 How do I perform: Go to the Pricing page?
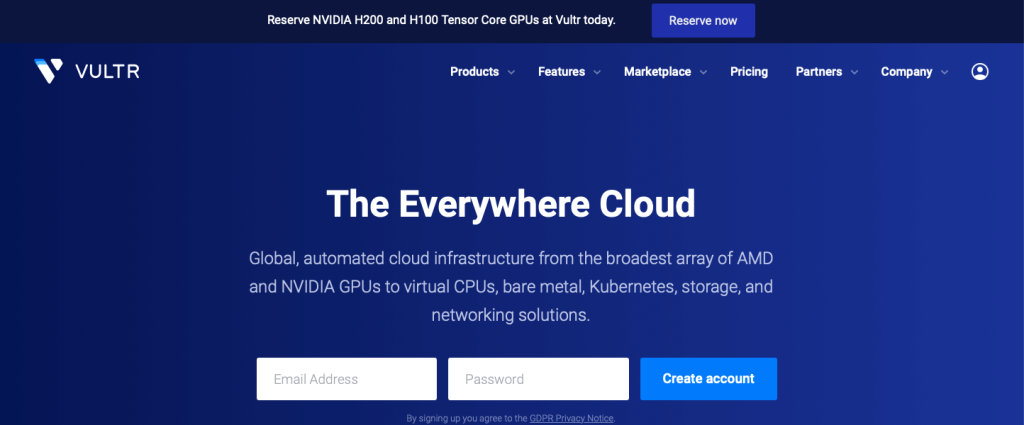(x=749, y=72)
